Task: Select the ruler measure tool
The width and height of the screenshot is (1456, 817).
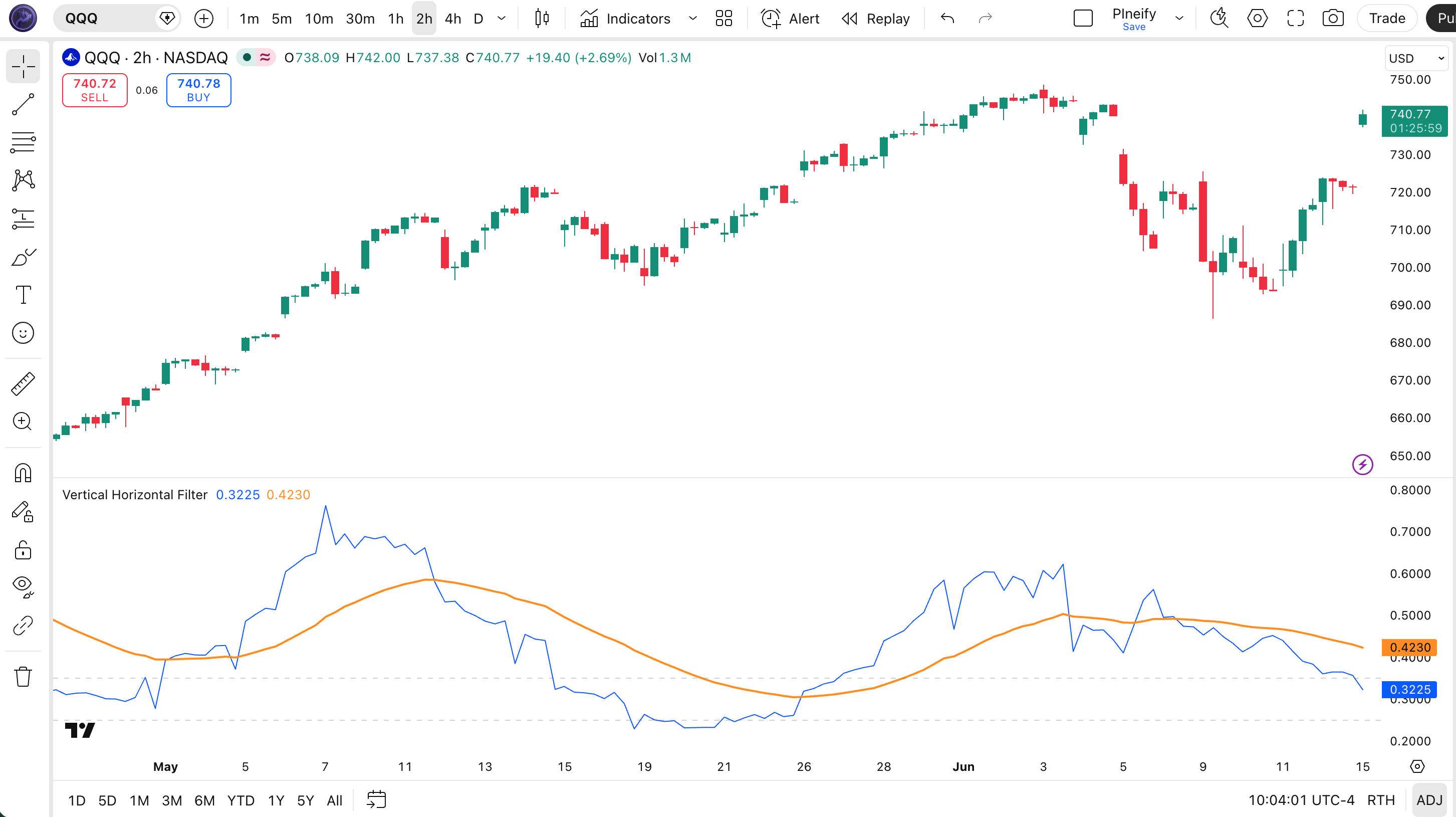Action: (23, 384)
